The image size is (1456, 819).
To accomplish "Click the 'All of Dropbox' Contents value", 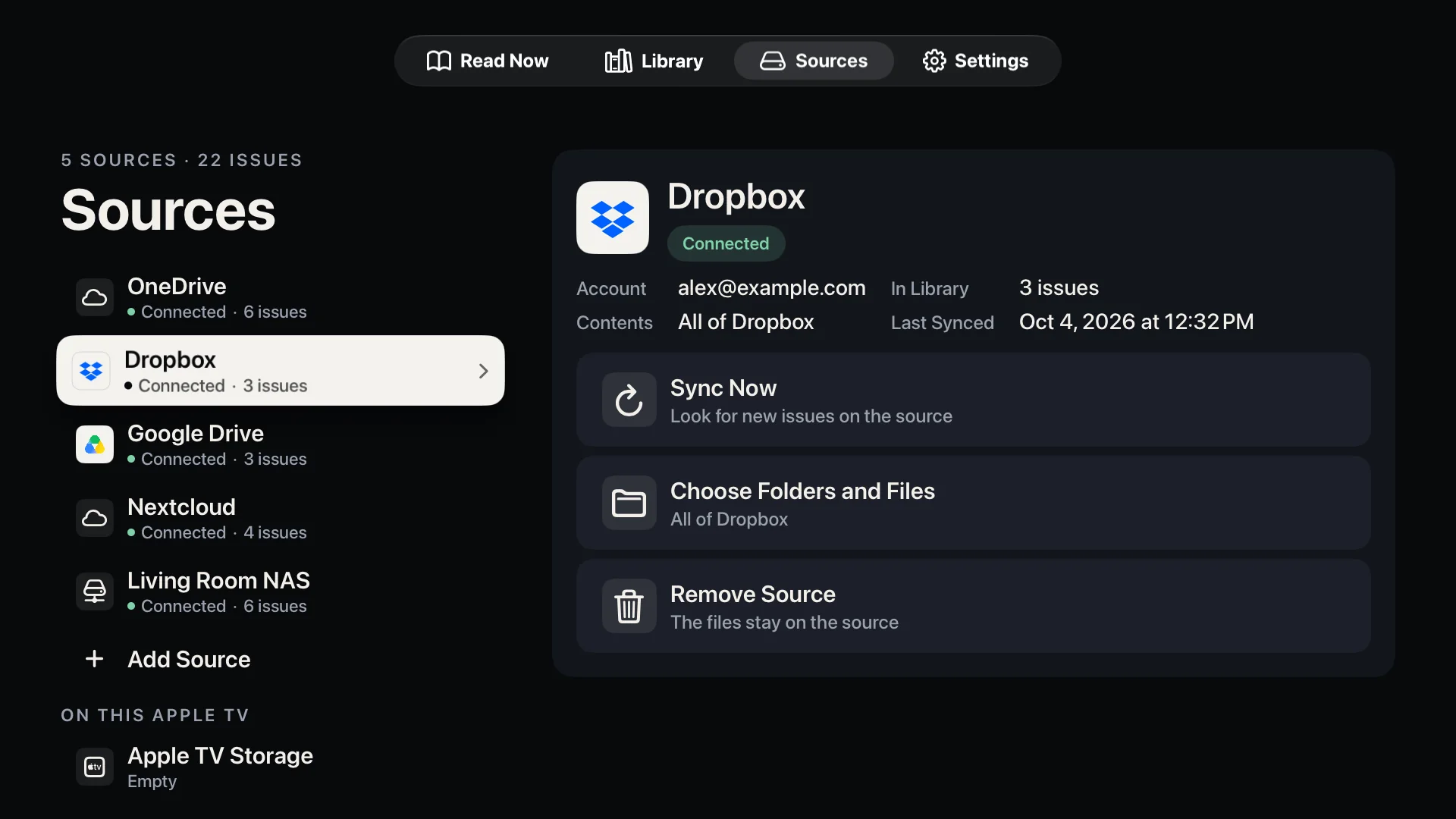I will [x=745, y=322].
